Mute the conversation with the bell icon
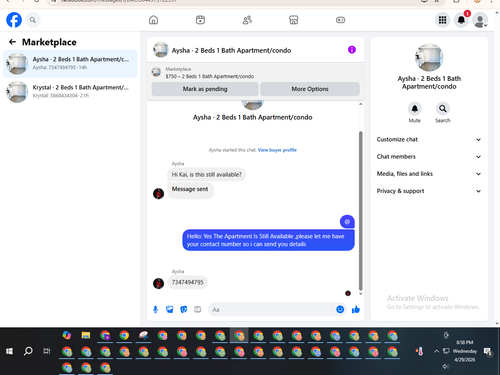 click(x=415, y=109)
